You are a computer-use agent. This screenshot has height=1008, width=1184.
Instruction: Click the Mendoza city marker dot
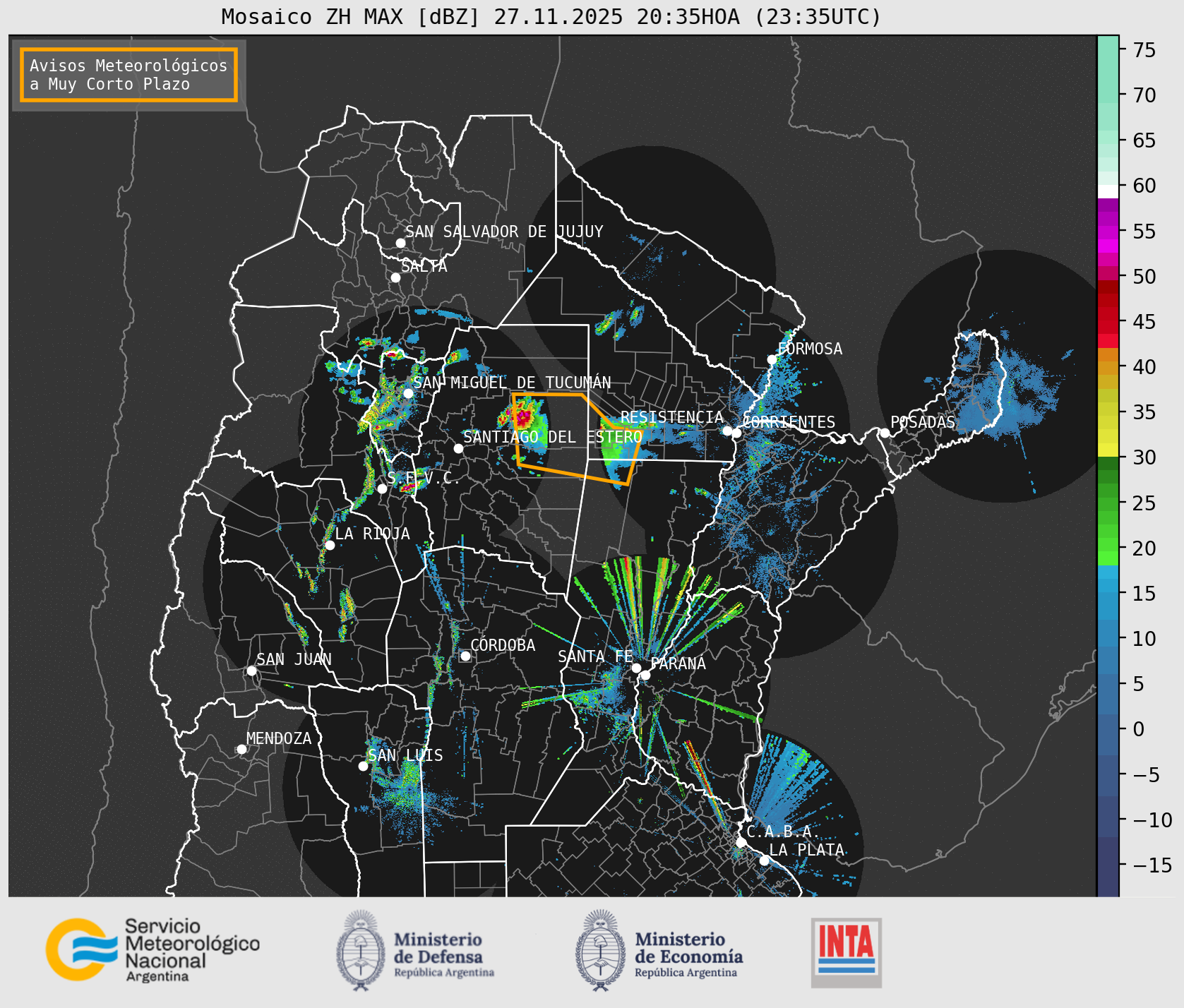[241, 749]
